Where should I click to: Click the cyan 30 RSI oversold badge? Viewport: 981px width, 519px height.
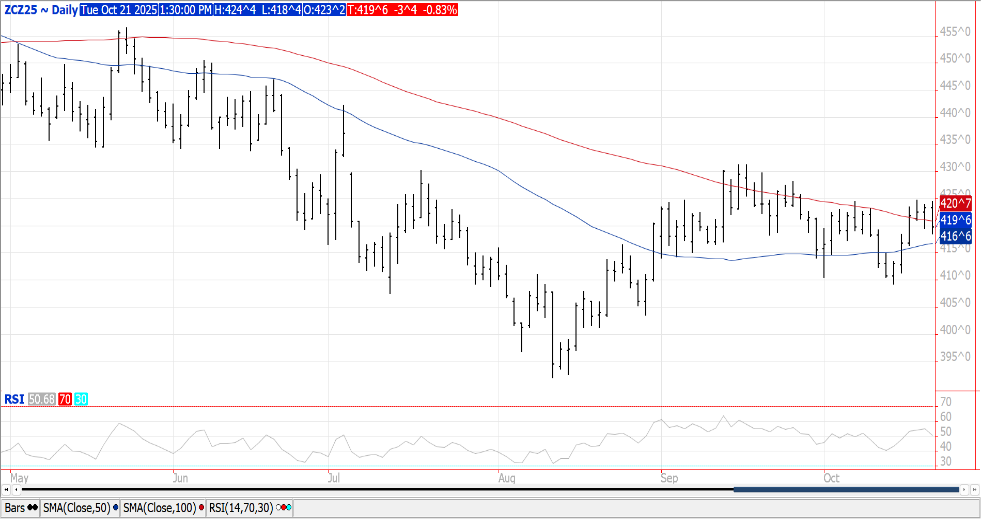(x=81, y=399)
